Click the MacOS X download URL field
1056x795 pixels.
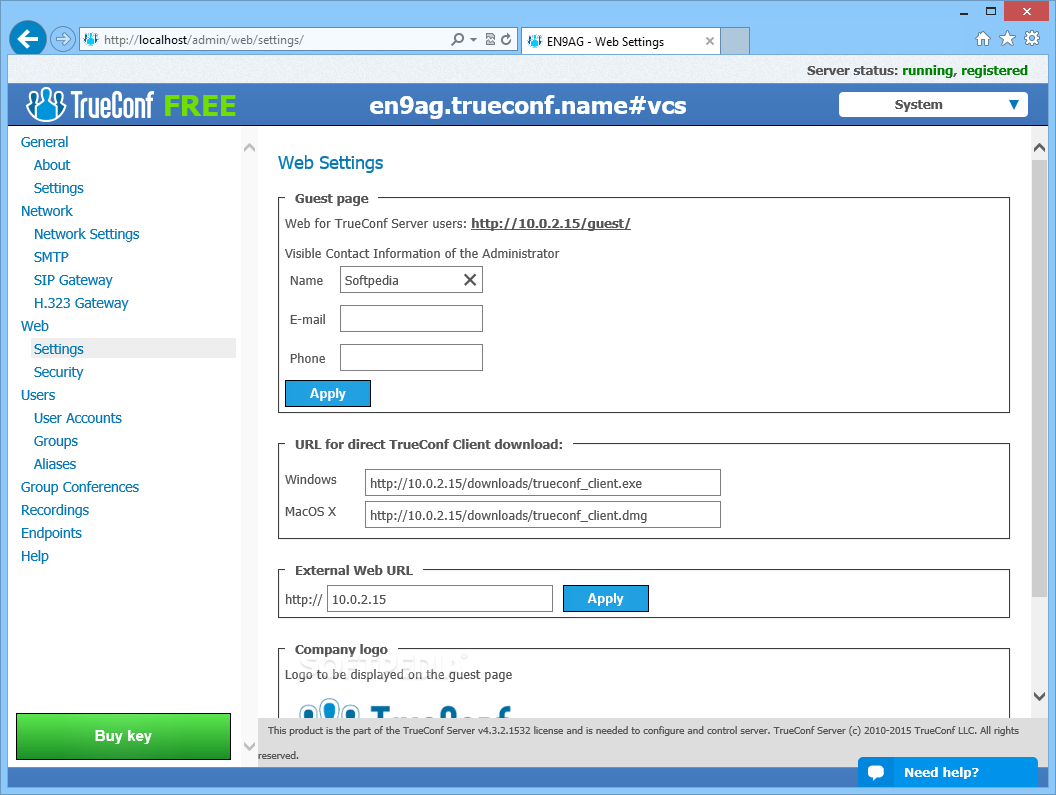pyautogui.click(x=542, y=515)
